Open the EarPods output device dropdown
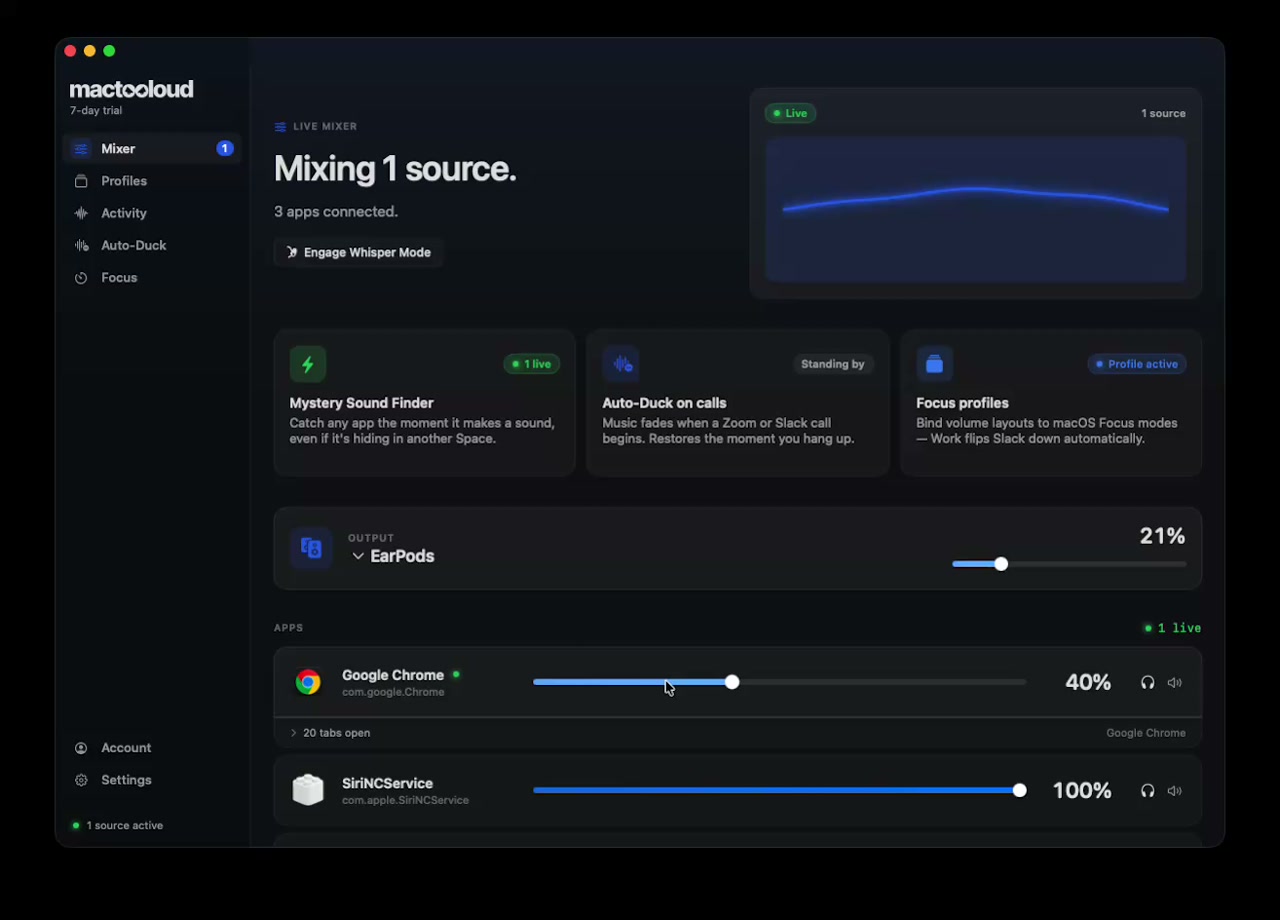Viewport: 1280px width, 920px height. point(392,556)
